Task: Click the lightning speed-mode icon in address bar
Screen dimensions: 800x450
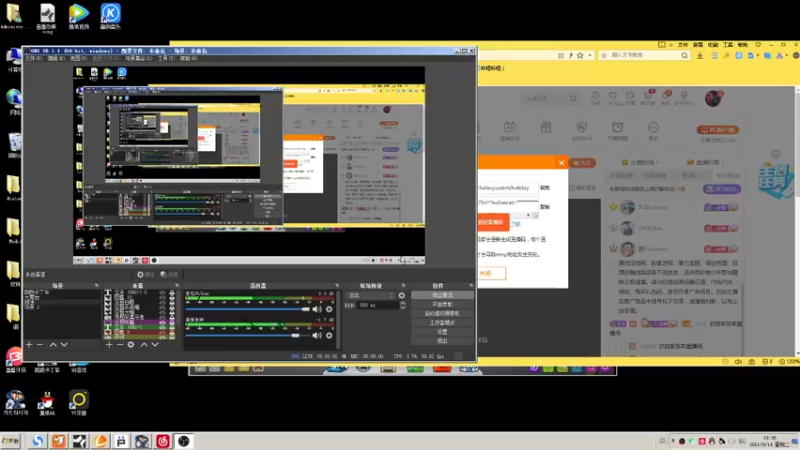Action: point(571,55)
